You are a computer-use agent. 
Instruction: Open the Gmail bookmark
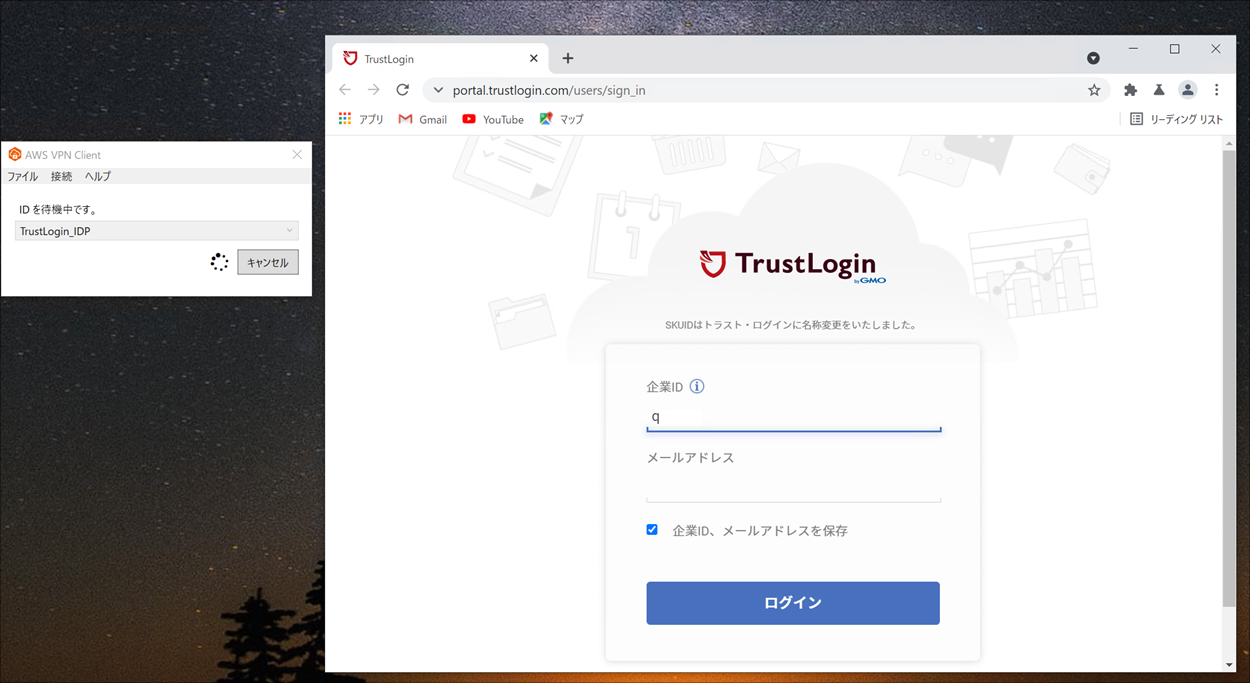423,119
